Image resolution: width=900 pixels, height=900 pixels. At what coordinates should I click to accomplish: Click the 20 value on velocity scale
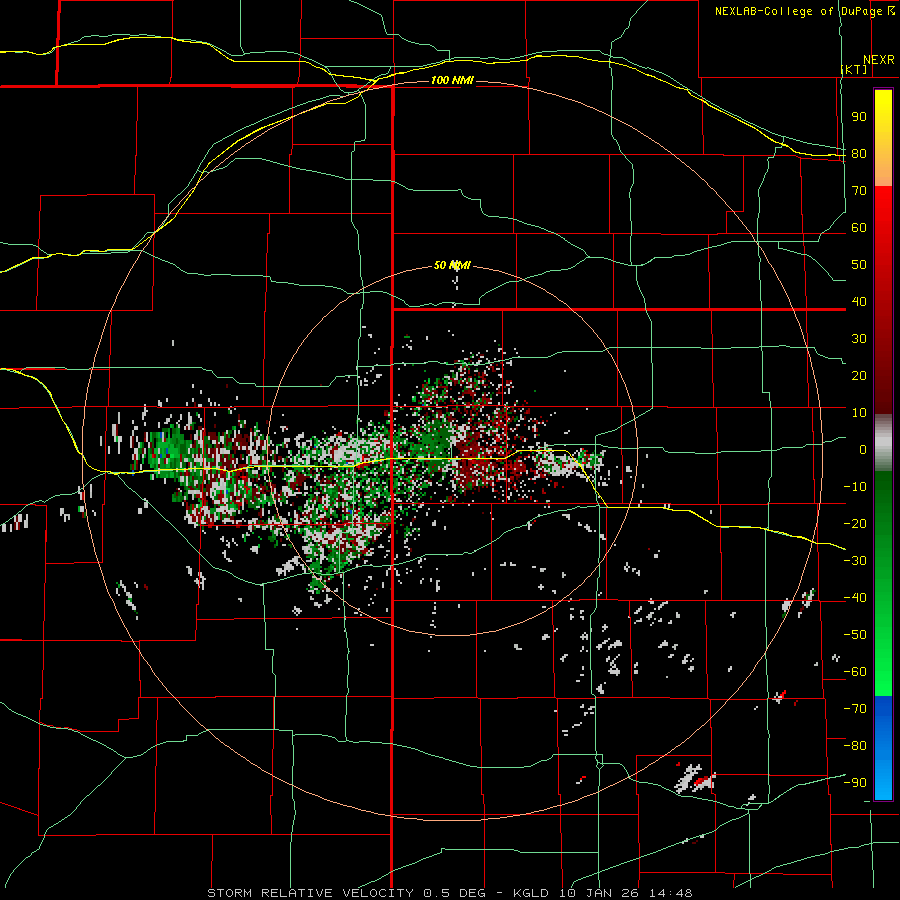click(x=859, y=375)
